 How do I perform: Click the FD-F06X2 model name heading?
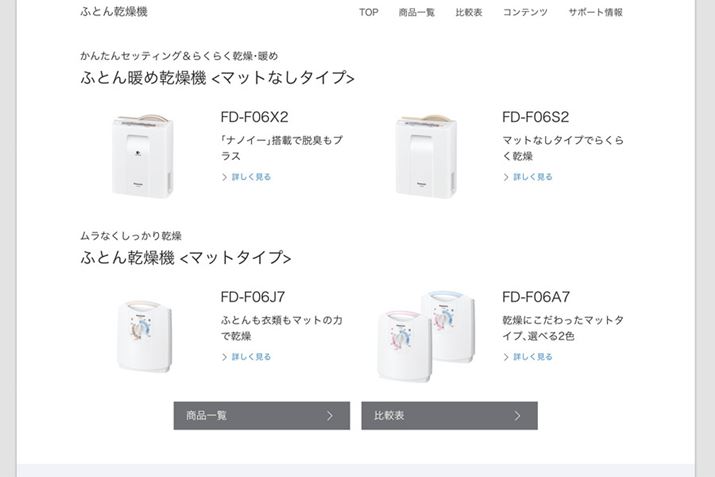(x=254, y=117)
